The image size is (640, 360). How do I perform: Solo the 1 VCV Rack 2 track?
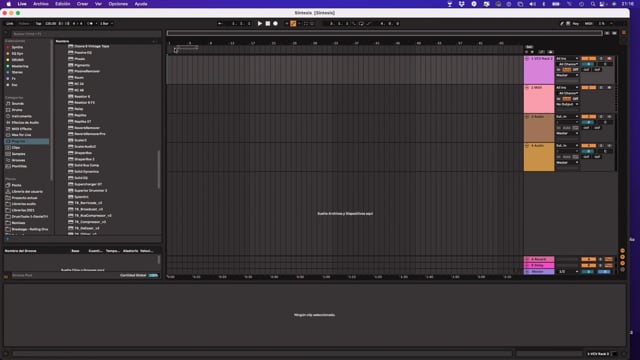[601, 59]
